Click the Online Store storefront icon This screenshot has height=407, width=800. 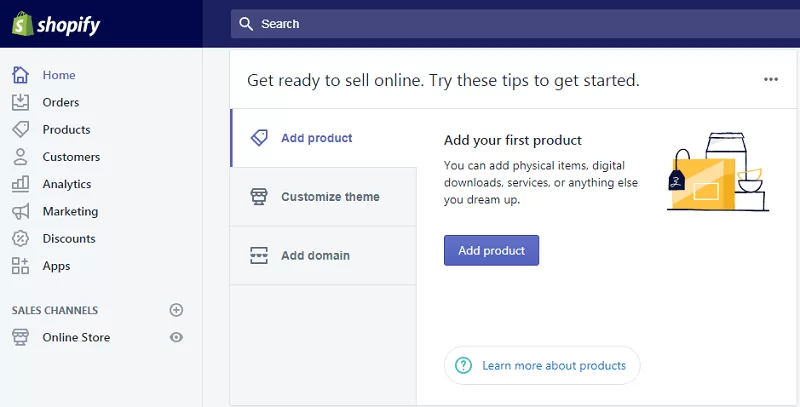20,337
